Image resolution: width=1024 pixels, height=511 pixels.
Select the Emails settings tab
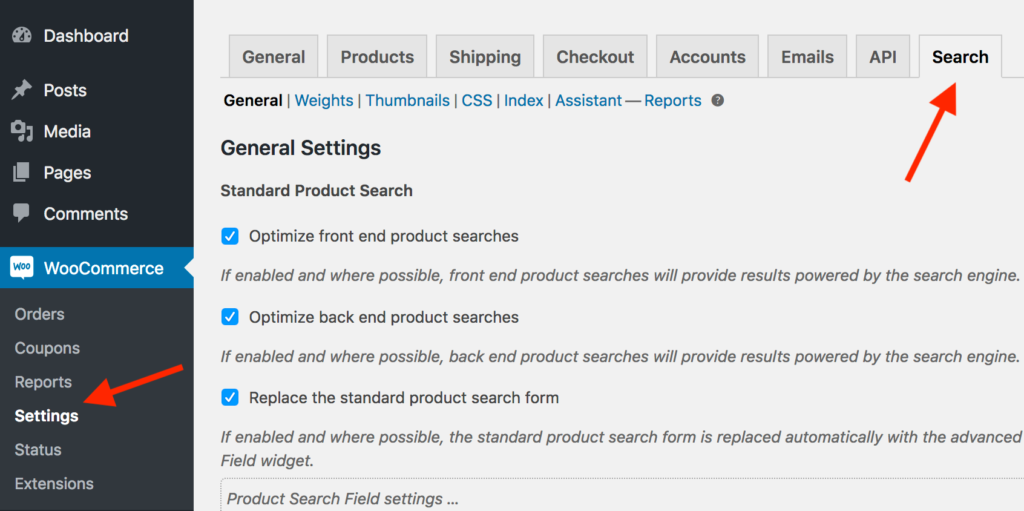[x=807, y=57]
